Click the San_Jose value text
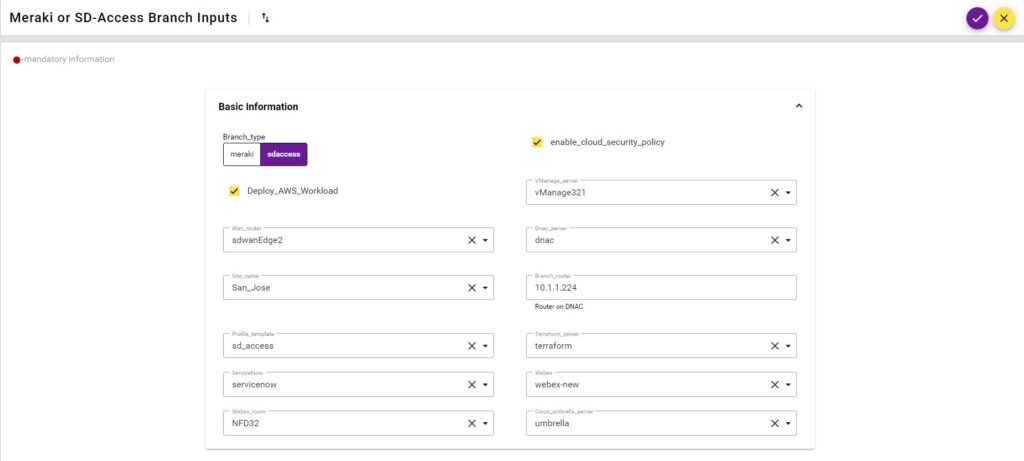The width and height of the screenshot is (1024, 461). (x=251, y=288)
